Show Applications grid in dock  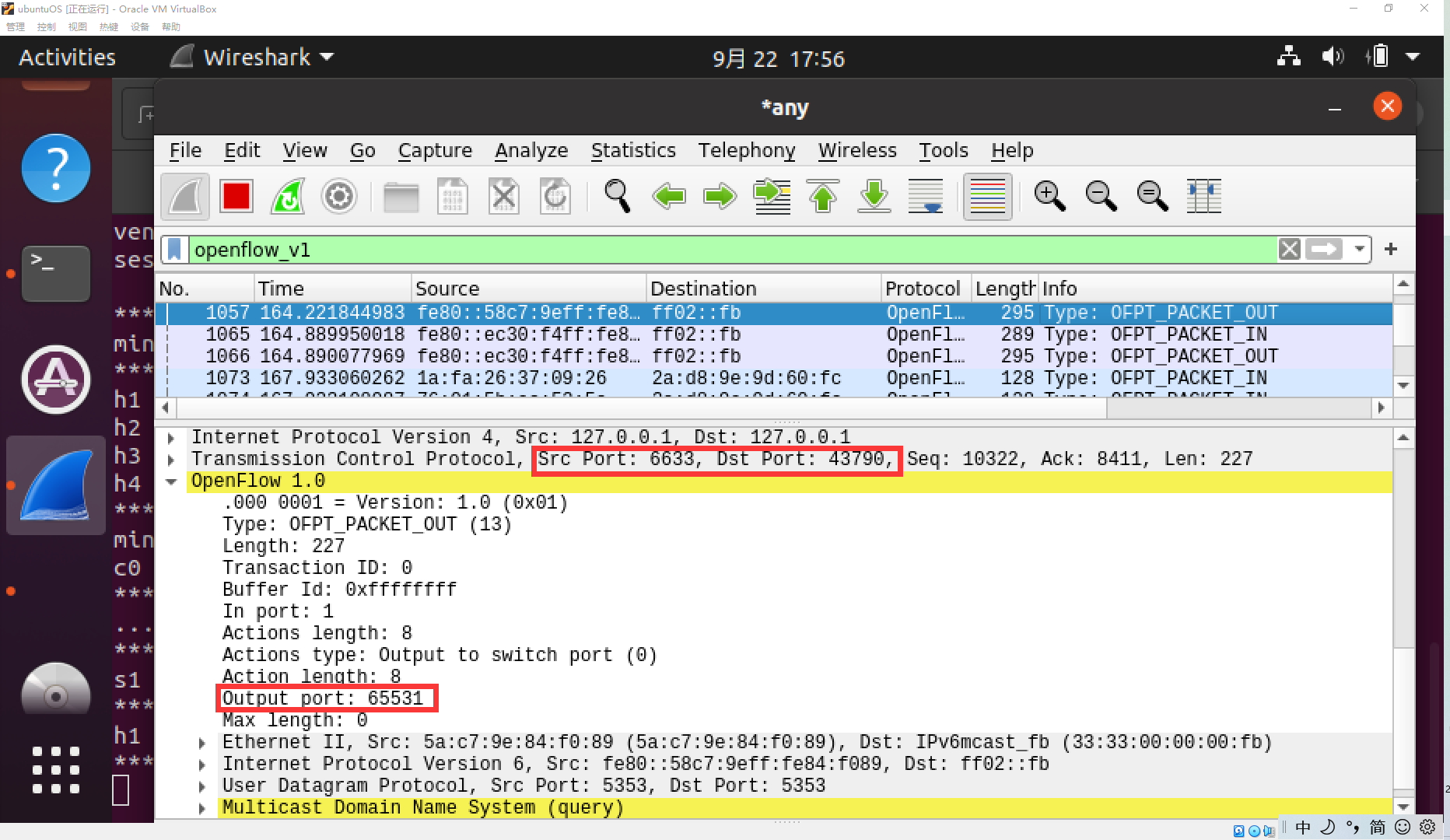56,770
